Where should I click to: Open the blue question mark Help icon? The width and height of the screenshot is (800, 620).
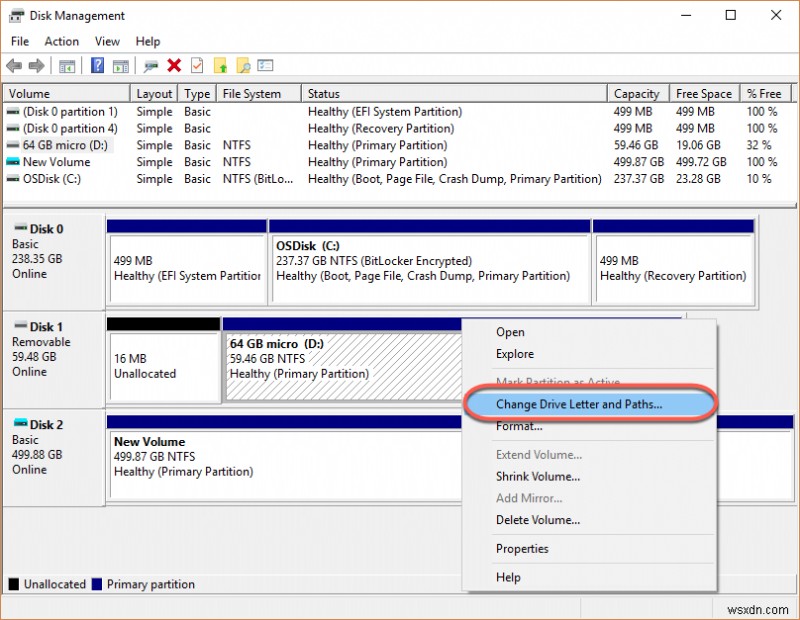97,65
